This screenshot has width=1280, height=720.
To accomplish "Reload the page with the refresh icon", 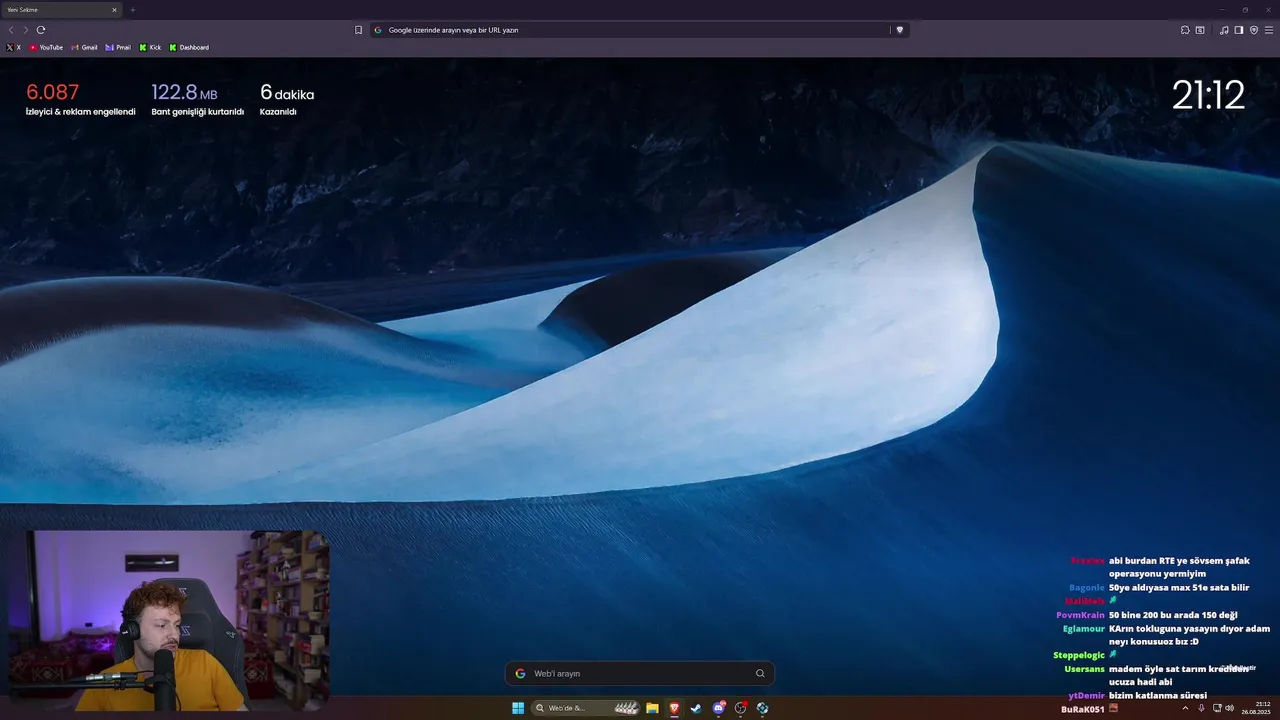I will (x=41, y=30).
